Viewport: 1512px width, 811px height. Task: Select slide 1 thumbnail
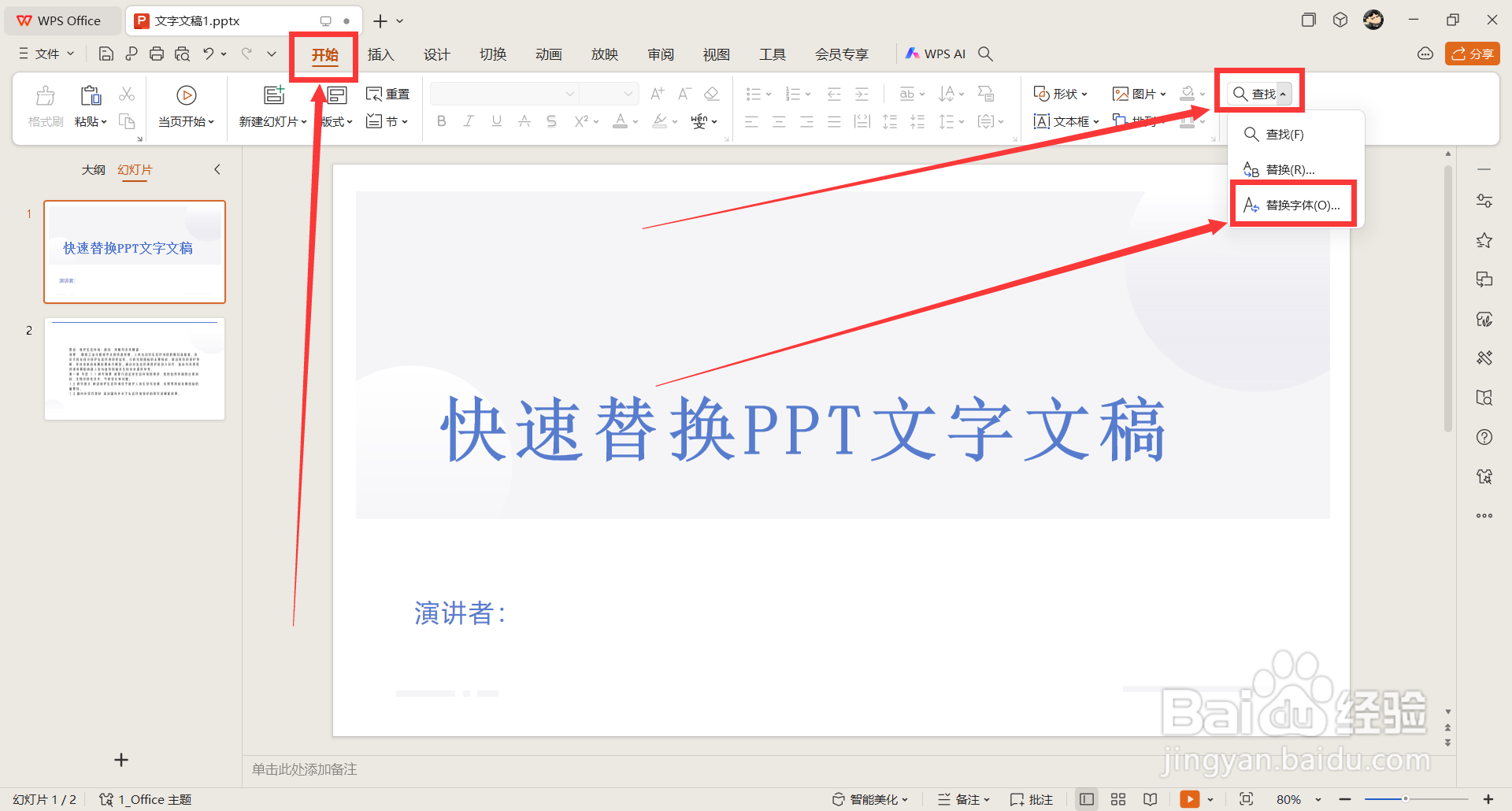click(135, 252)
